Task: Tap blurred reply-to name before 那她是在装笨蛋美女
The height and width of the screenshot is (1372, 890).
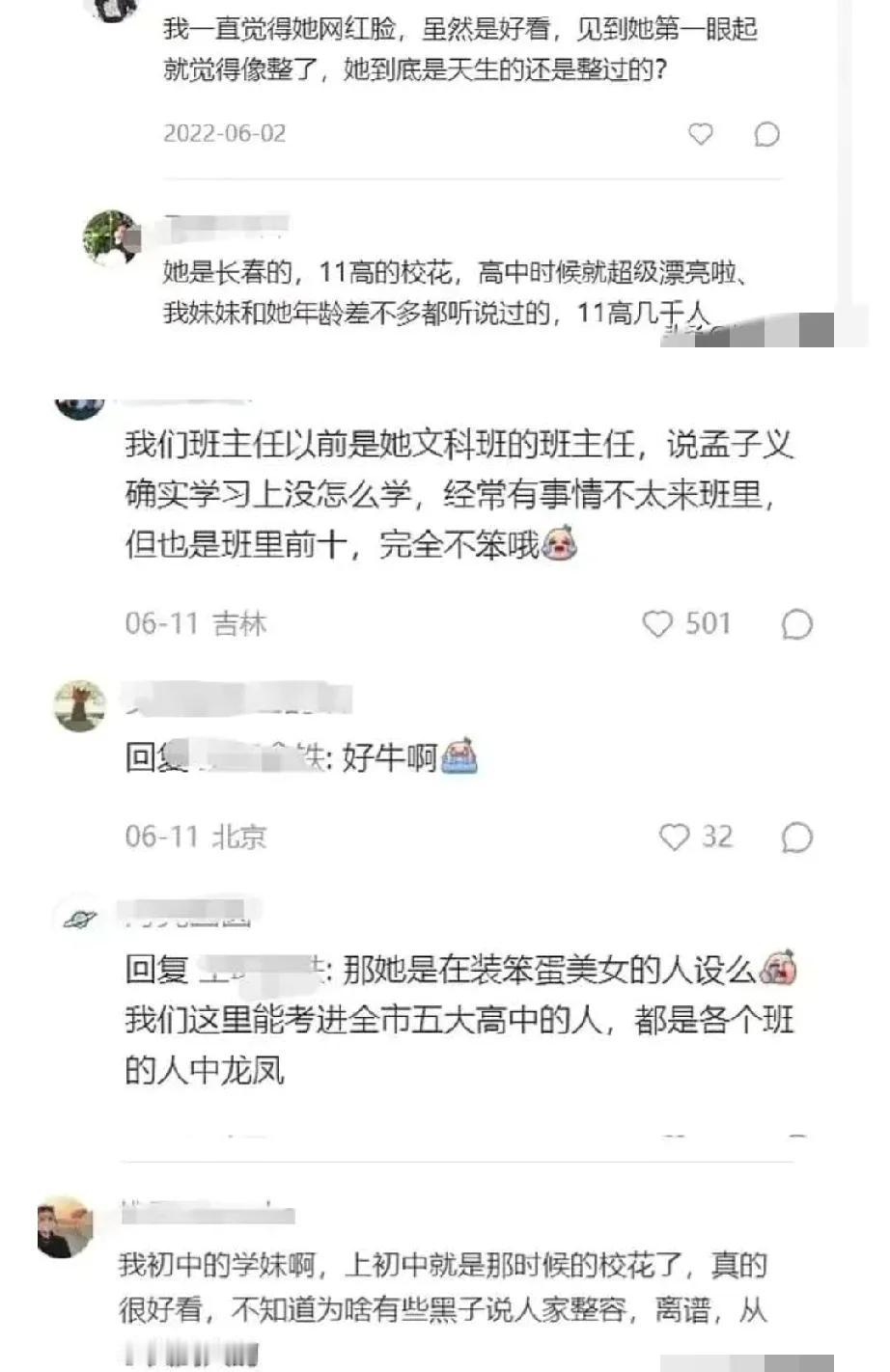Action: click(x=259, y=971)
